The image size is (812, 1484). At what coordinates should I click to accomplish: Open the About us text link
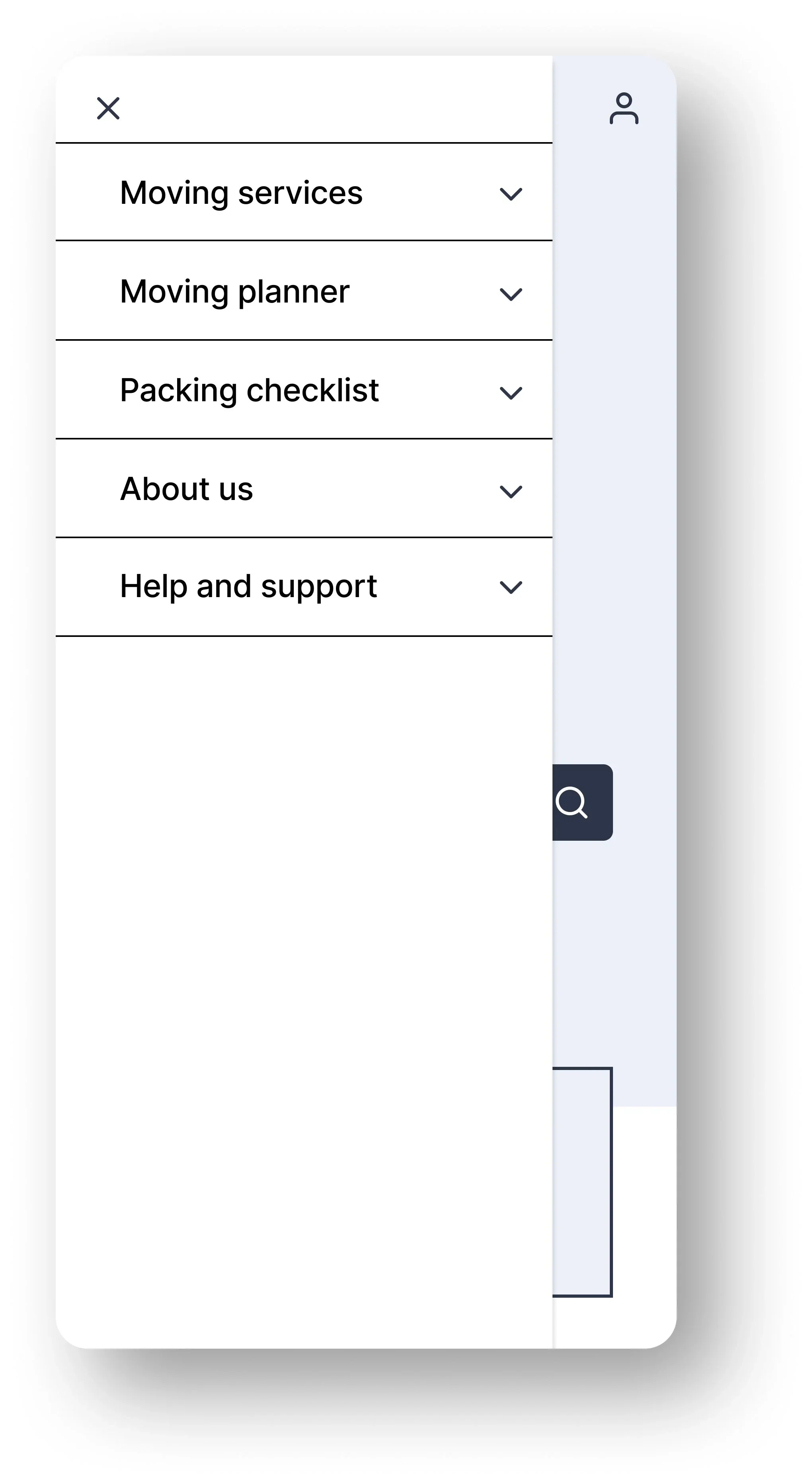186,489
